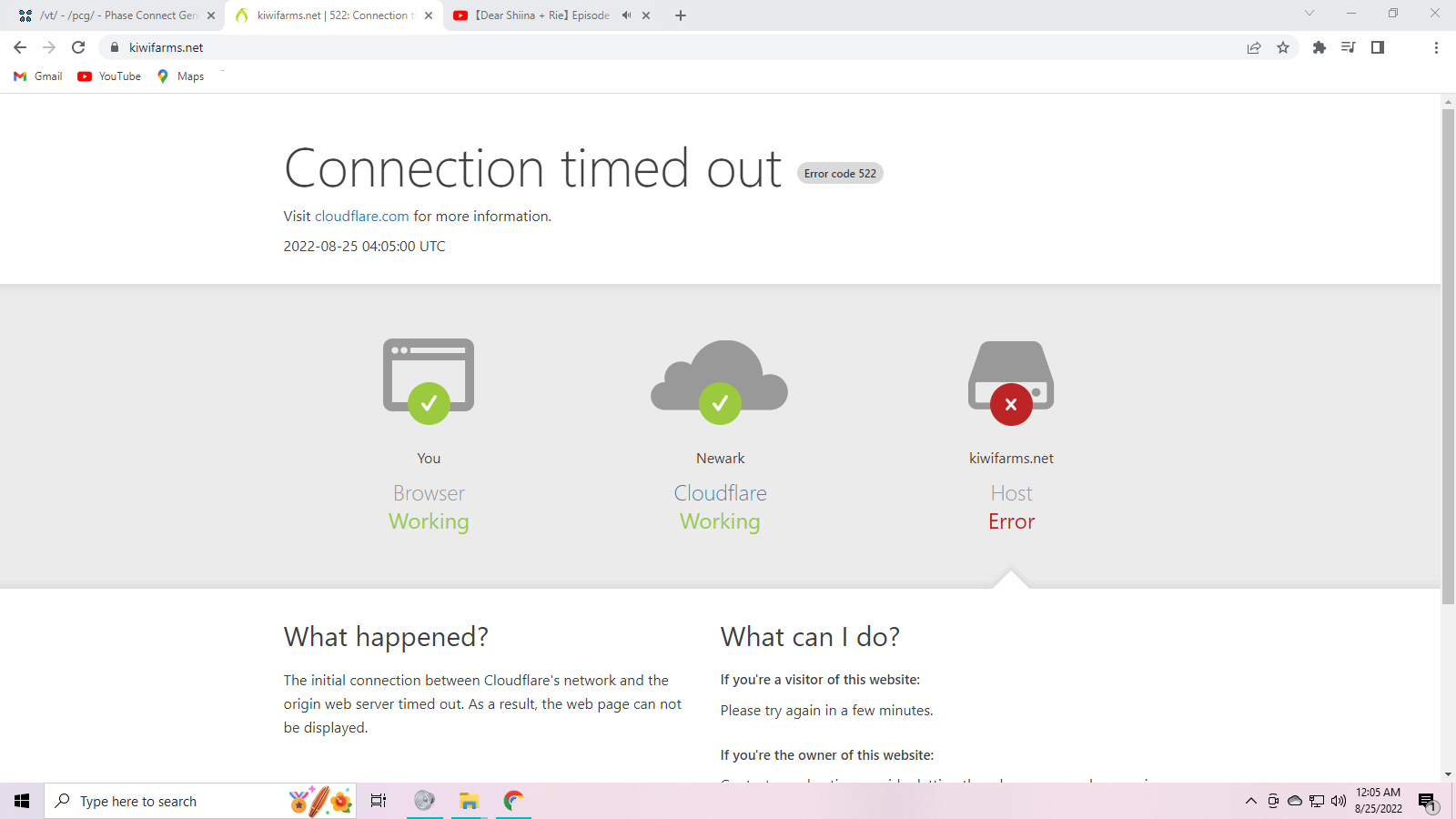Open File Explorer from the taskbar
Screen dimensions: 1456x819
coord(469,801)
